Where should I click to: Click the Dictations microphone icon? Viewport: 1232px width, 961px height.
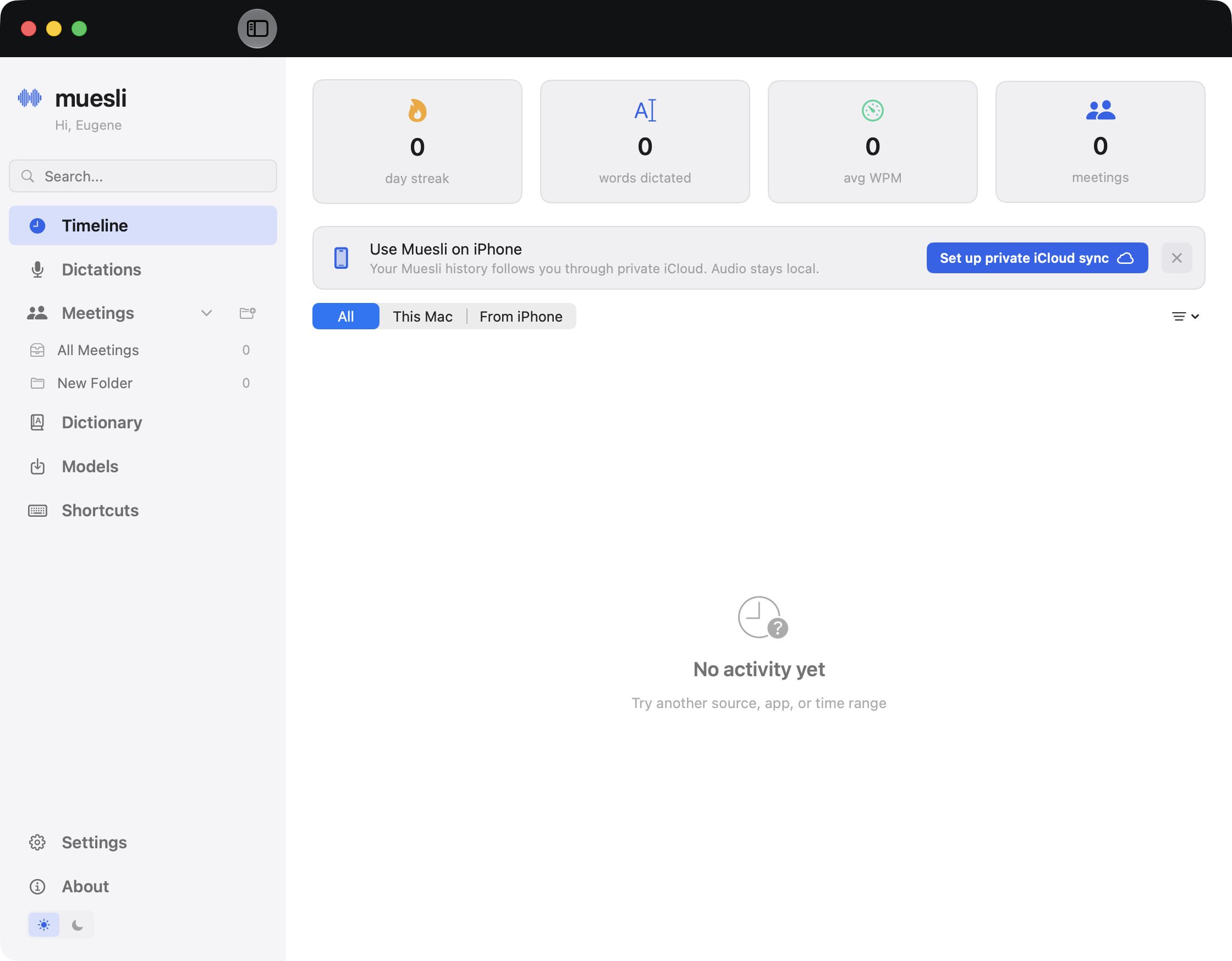click(37, 269)
